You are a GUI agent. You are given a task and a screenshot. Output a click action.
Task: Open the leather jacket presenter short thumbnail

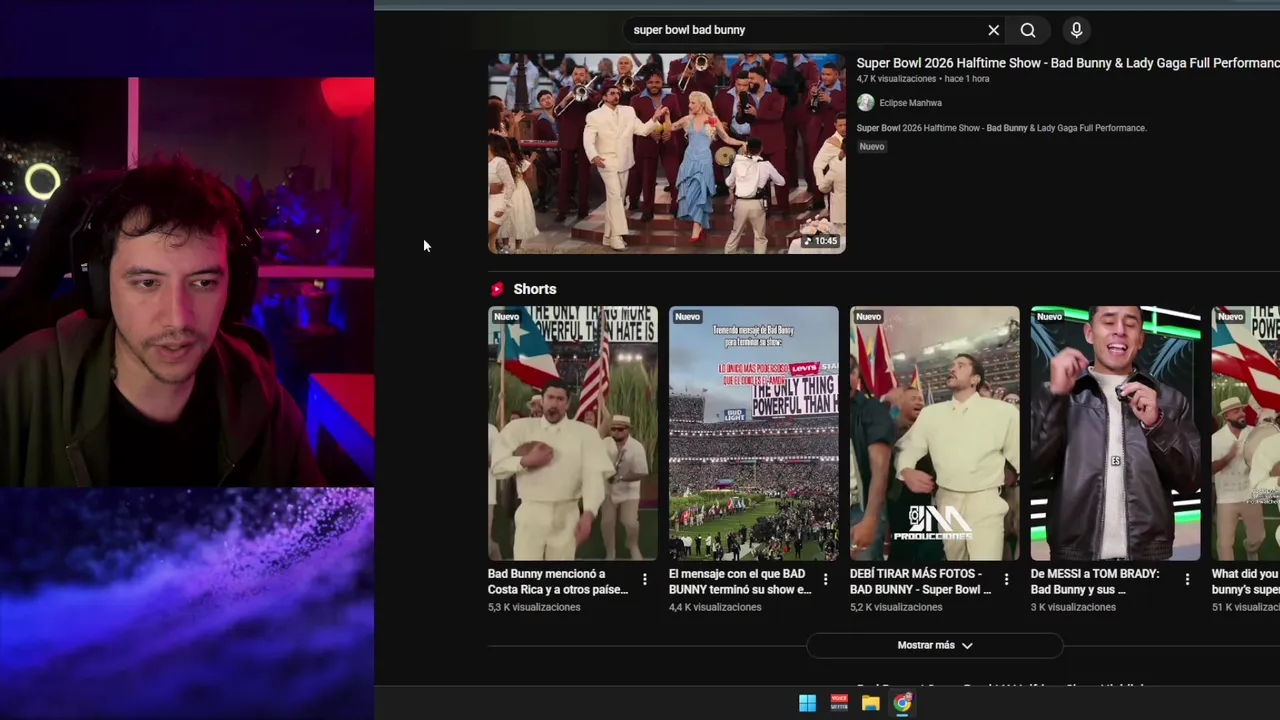[x=1116, y=433]
